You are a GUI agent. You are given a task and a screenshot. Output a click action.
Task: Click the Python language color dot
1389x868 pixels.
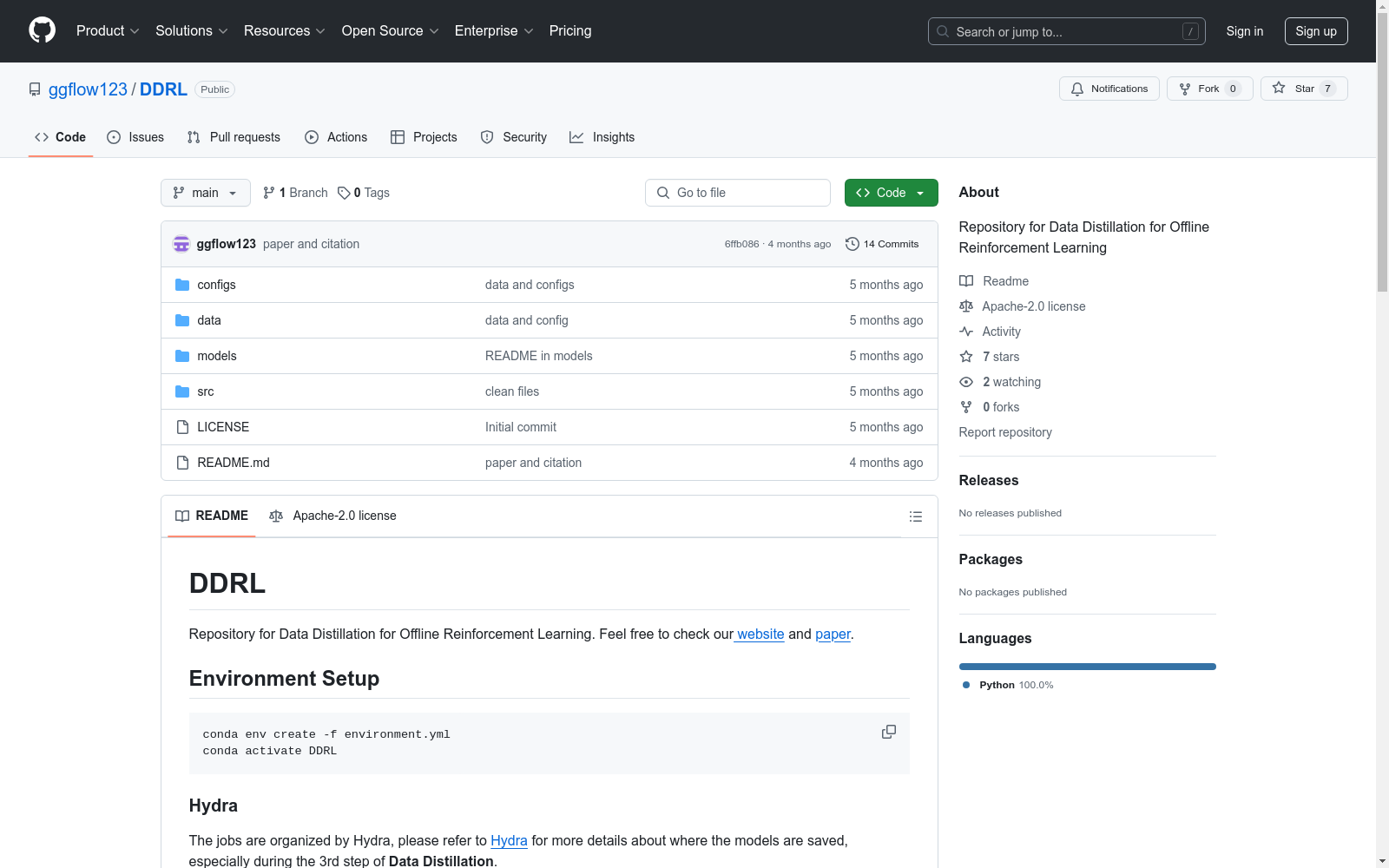pos(966,685)
